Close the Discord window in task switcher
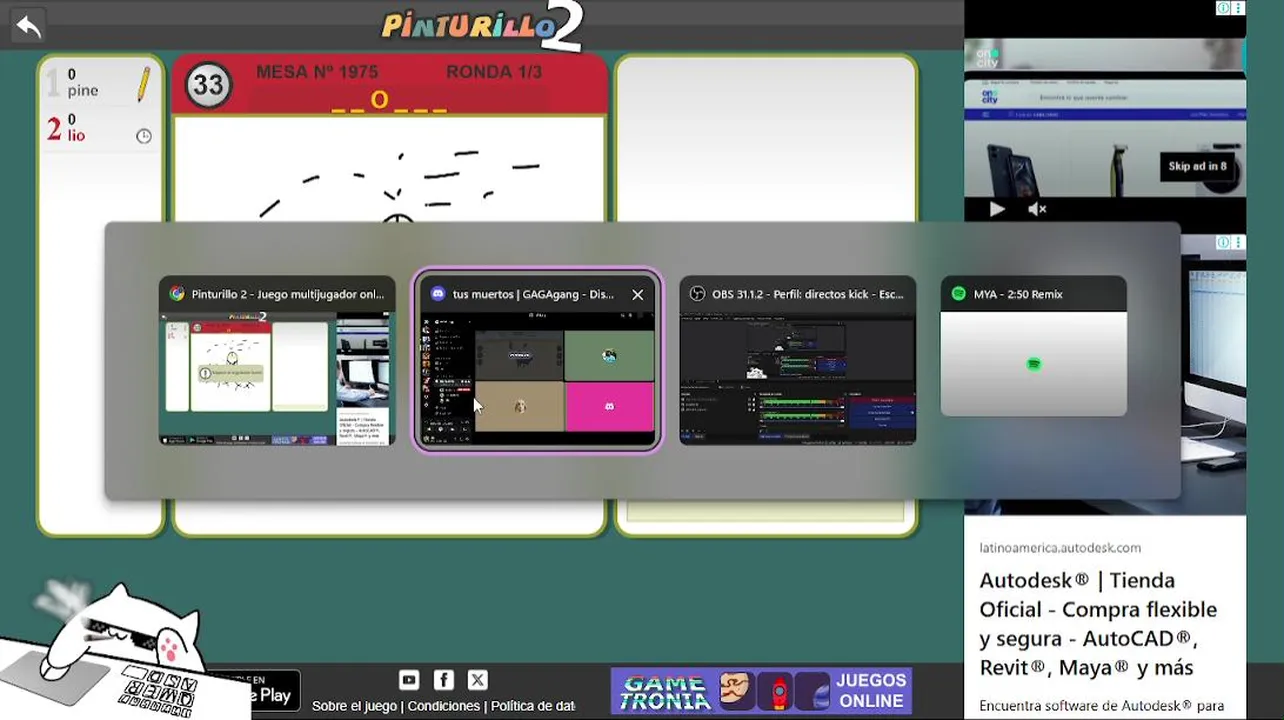 pos(637,294)
